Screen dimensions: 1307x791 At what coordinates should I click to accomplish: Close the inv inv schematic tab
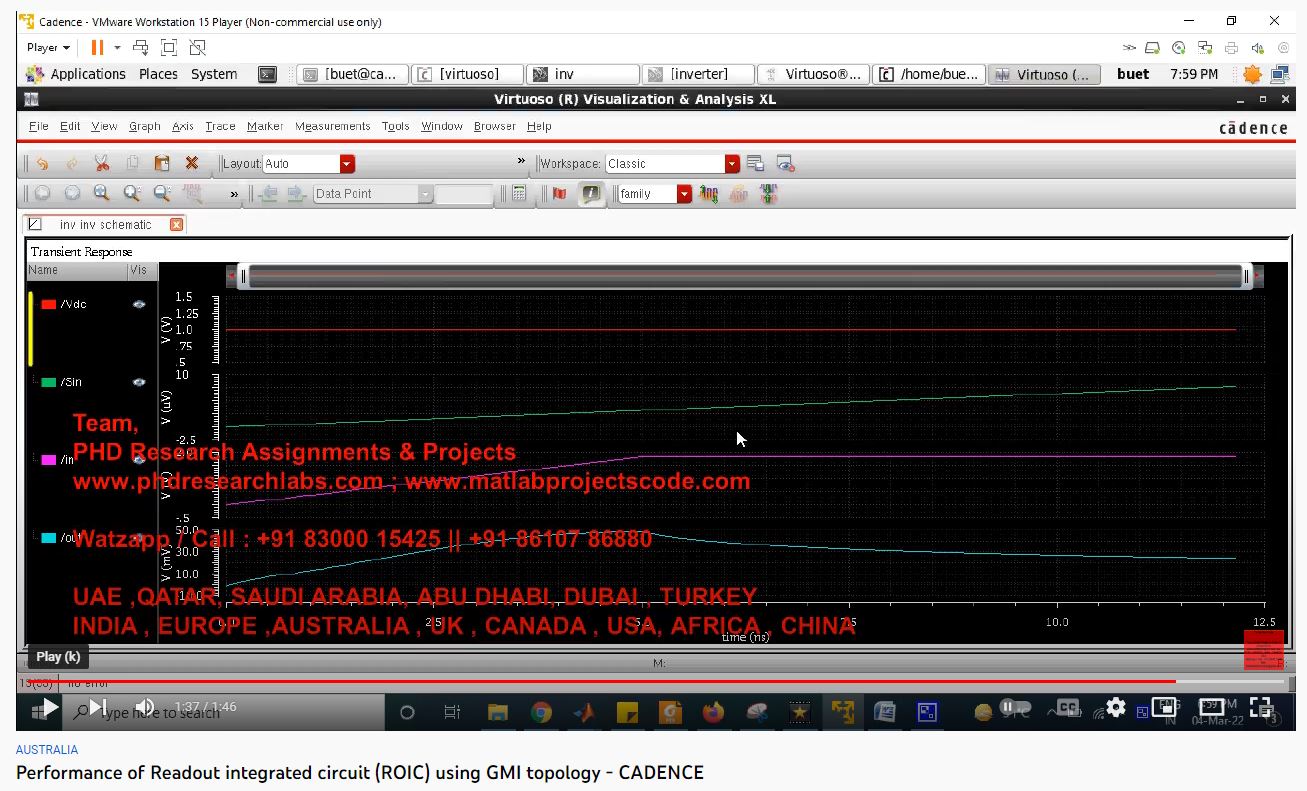[177, 225]
